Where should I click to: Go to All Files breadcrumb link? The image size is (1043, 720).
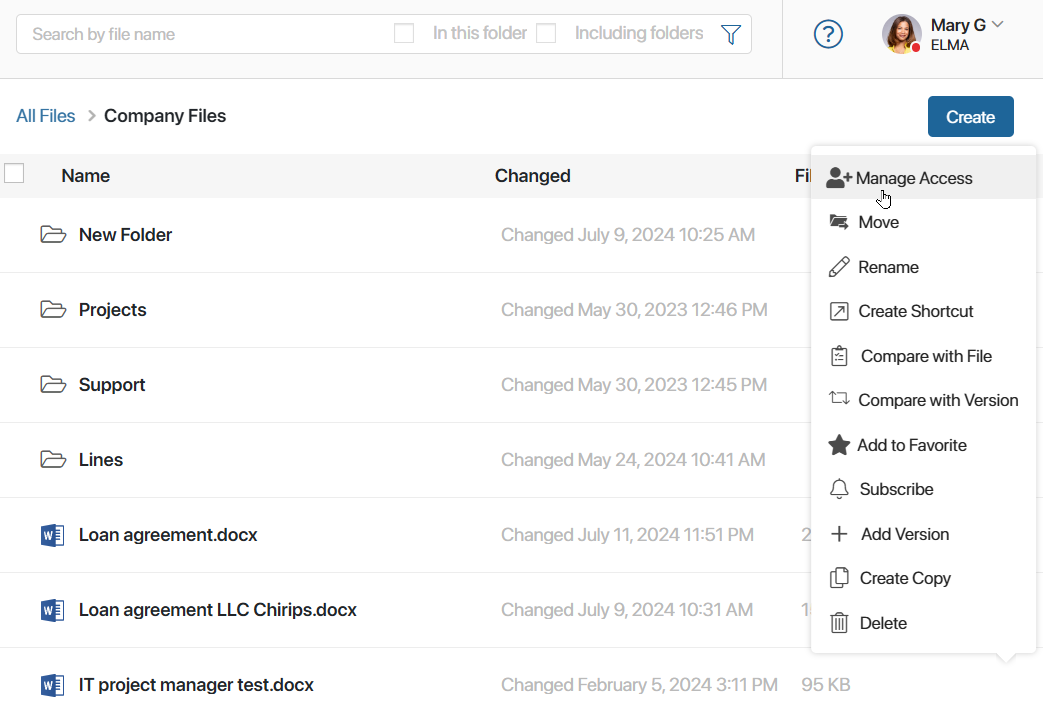[45, 116]
